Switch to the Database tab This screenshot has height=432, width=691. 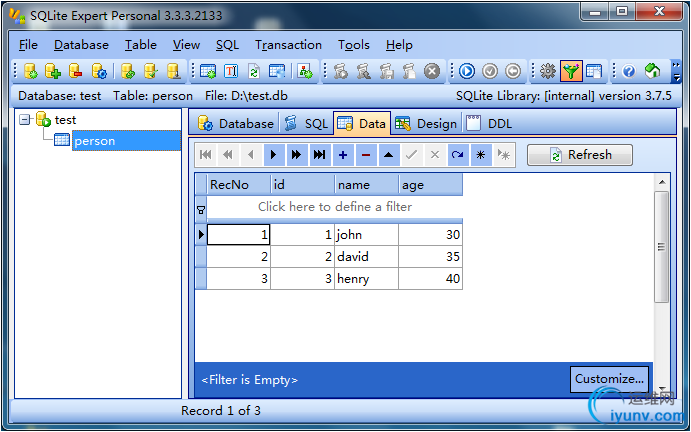(236, 123)
